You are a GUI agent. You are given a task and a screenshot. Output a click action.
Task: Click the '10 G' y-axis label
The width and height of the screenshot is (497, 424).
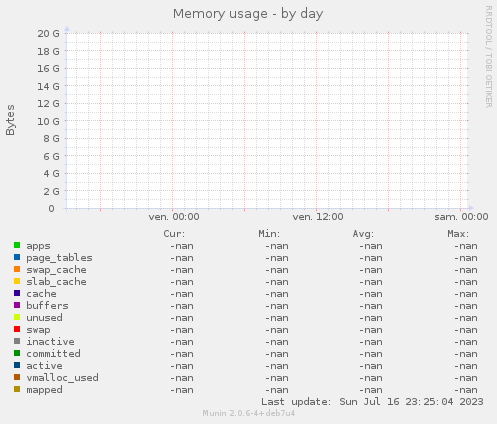48,121
